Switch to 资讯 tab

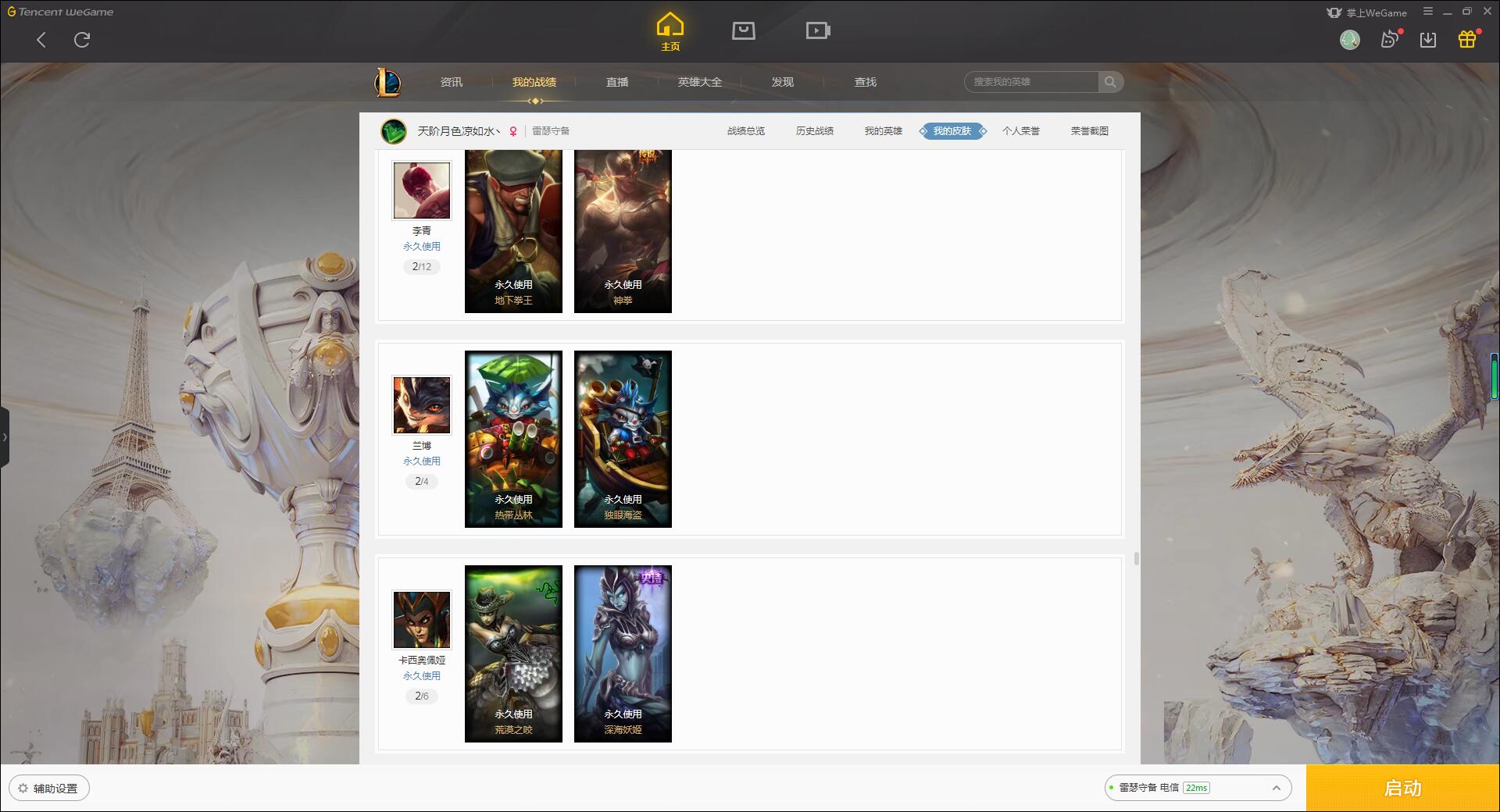point(452,82)
